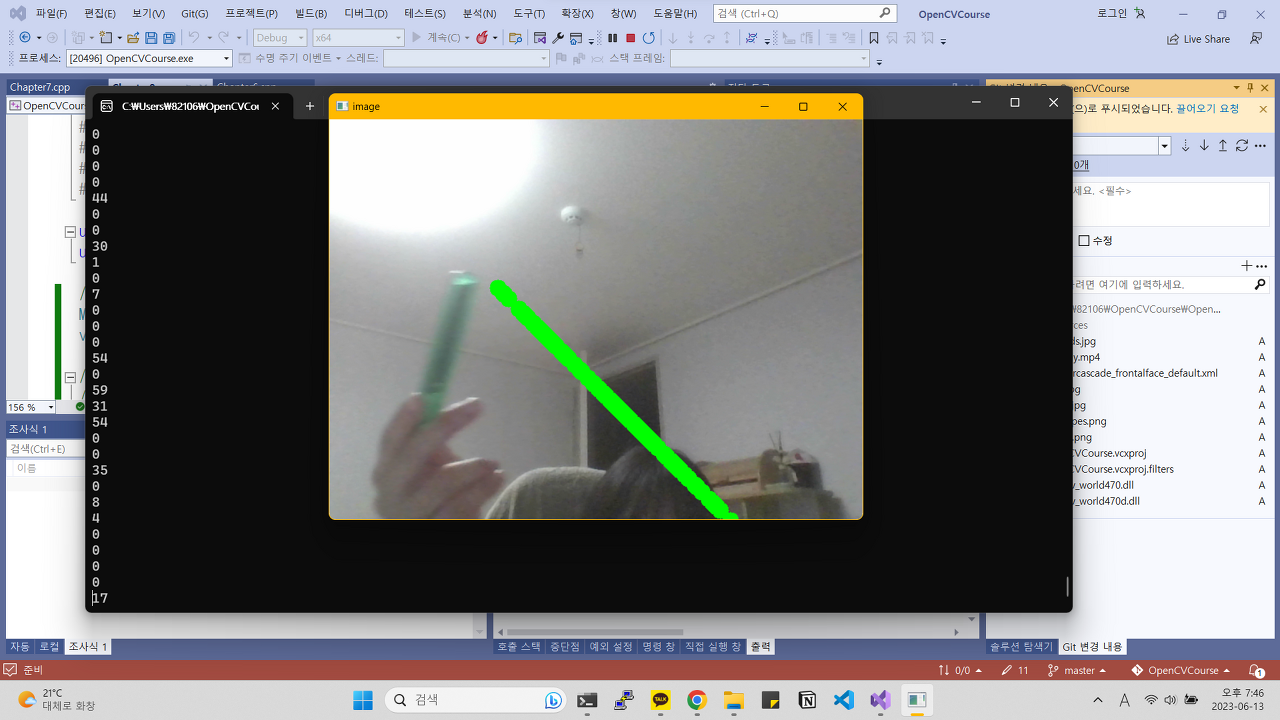Click the 끌어오기 요청 link
1280x720 pixels.
(1208, 108)
